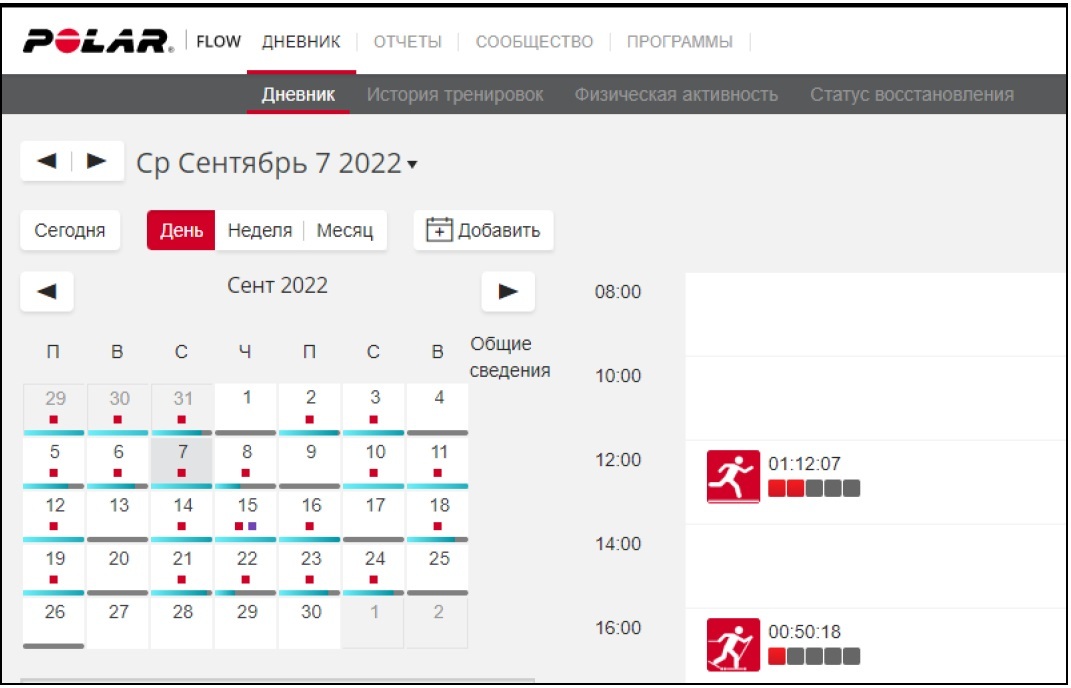The image size is (1071, 688).
Task: Show previous month in mini calendar
Action: coord(47,292)
